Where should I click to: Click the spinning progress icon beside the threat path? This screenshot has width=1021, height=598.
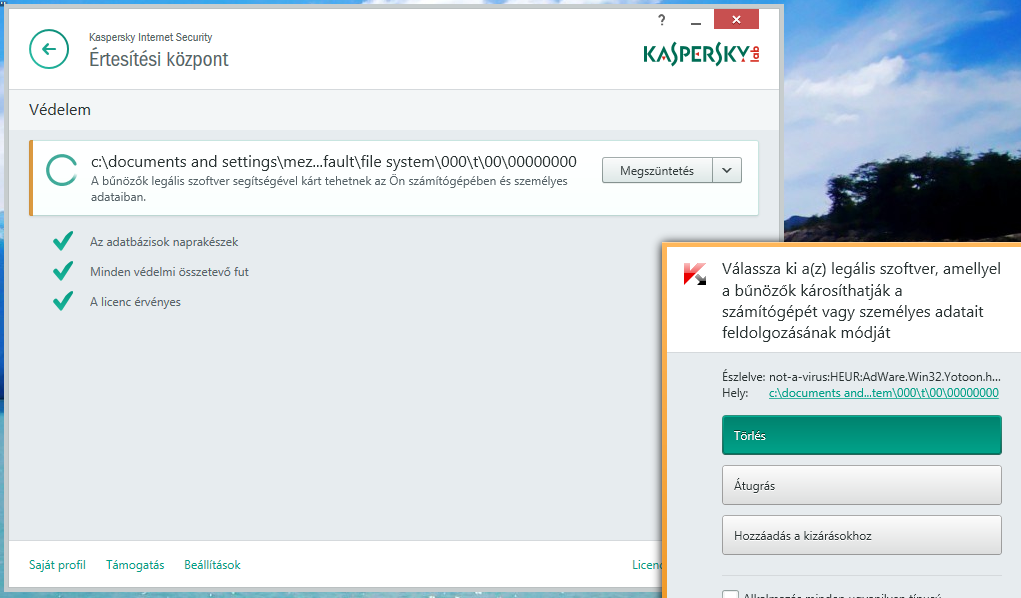click(x=63, y=171)
